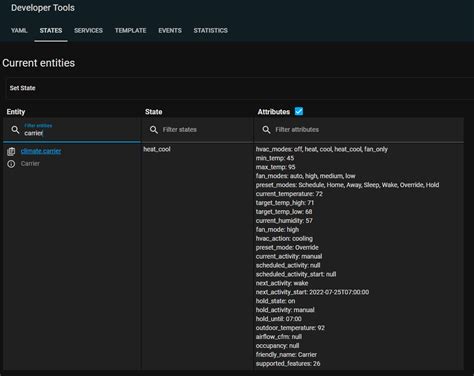Open the SERVICES tab

(88, 31)
